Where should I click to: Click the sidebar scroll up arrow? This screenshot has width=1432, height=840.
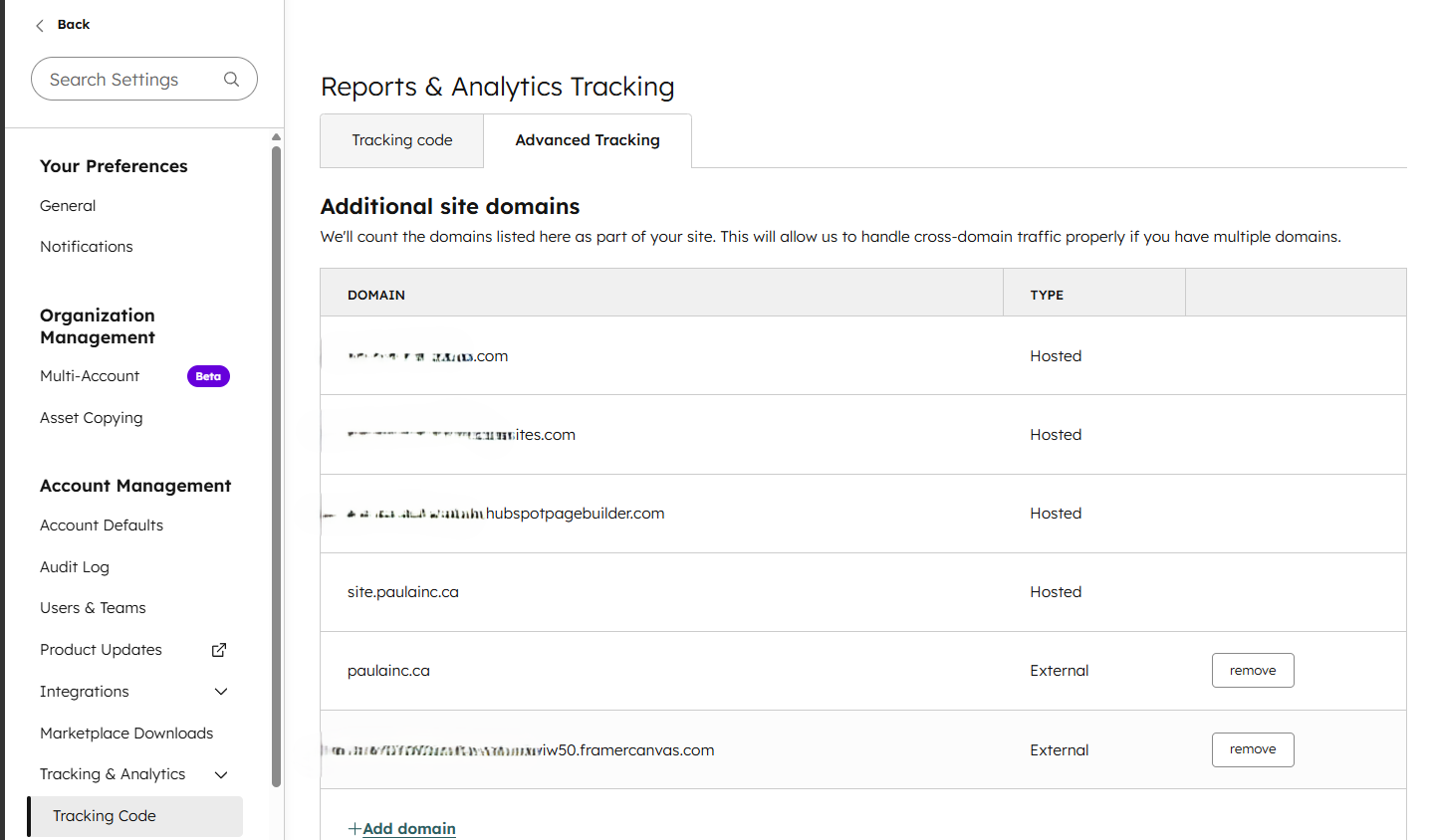[x=276, y=137]
